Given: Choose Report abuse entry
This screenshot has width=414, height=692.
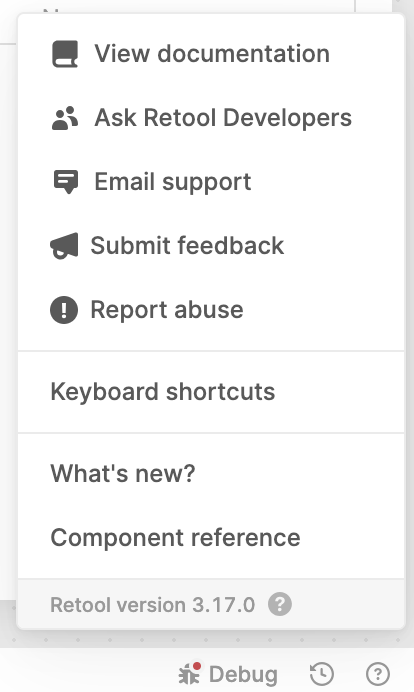Looking at the screenshot, I should 211,310.
